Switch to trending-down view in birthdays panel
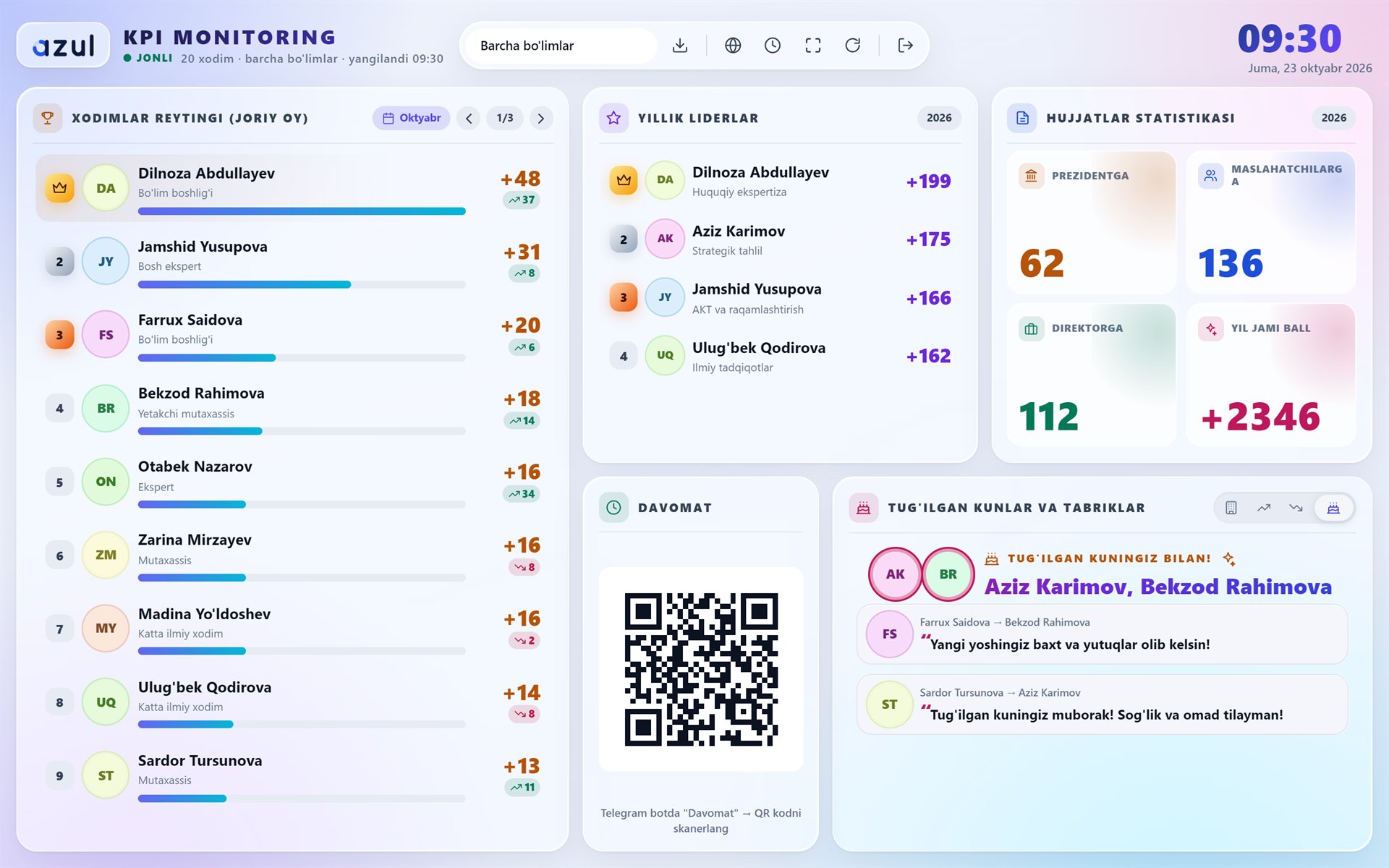1389x868 pixels. tap(1296, 508)
